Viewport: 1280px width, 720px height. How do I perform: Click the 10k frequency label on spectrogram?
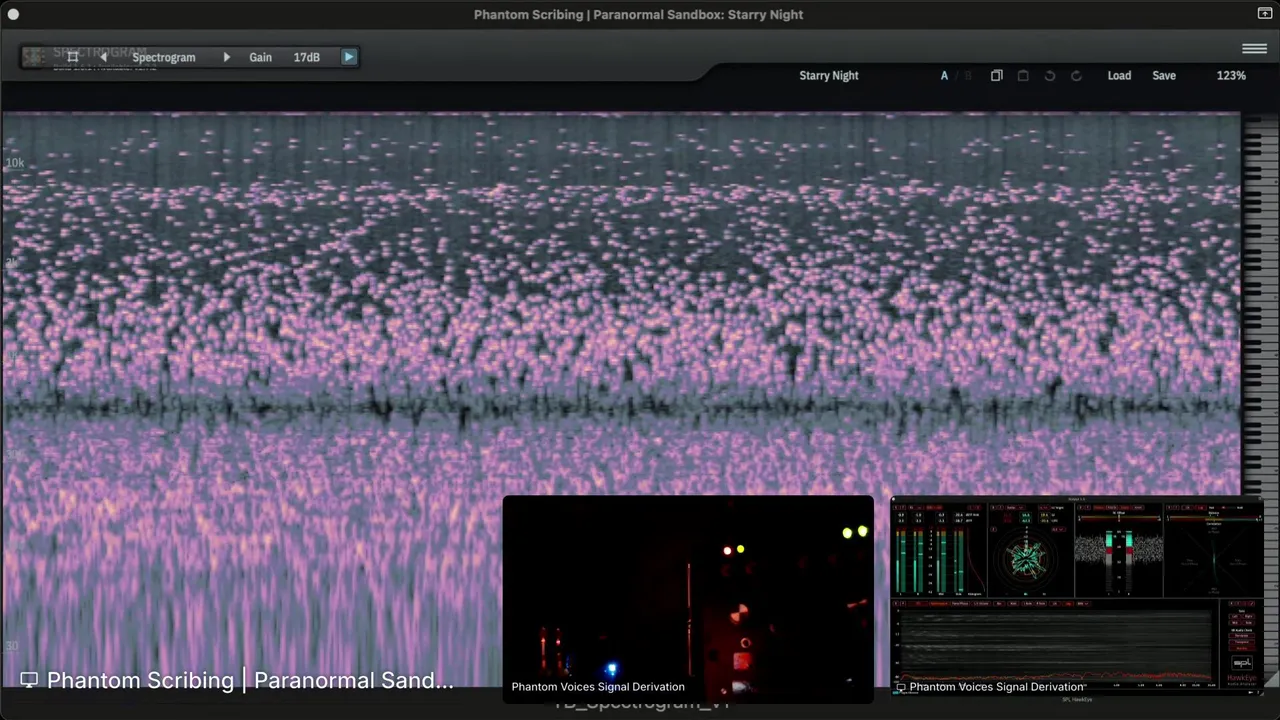[x=15, y=162]
